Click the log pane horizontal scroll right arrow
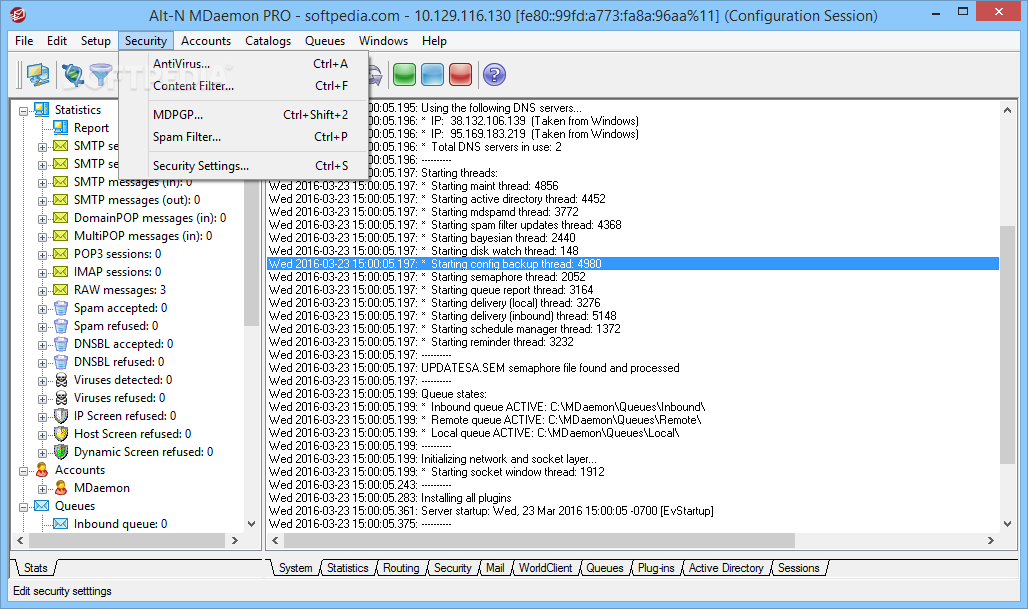 (991, 540)
